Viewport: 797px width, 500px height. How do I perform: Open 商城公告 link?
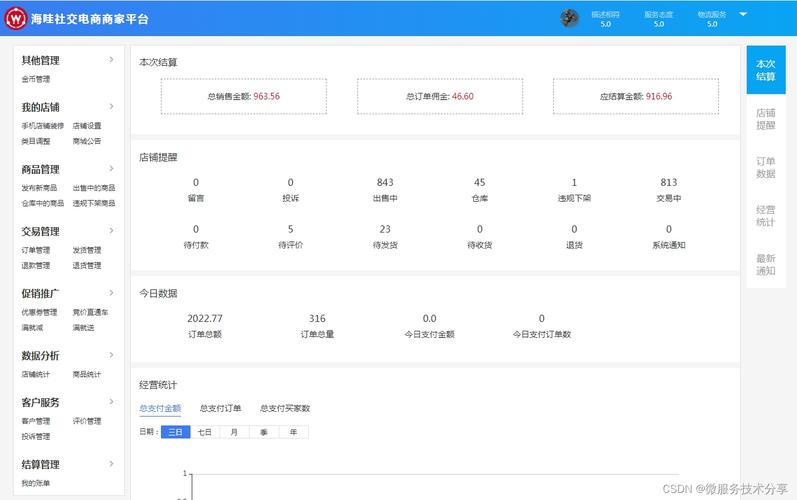(x=87, y=141)
